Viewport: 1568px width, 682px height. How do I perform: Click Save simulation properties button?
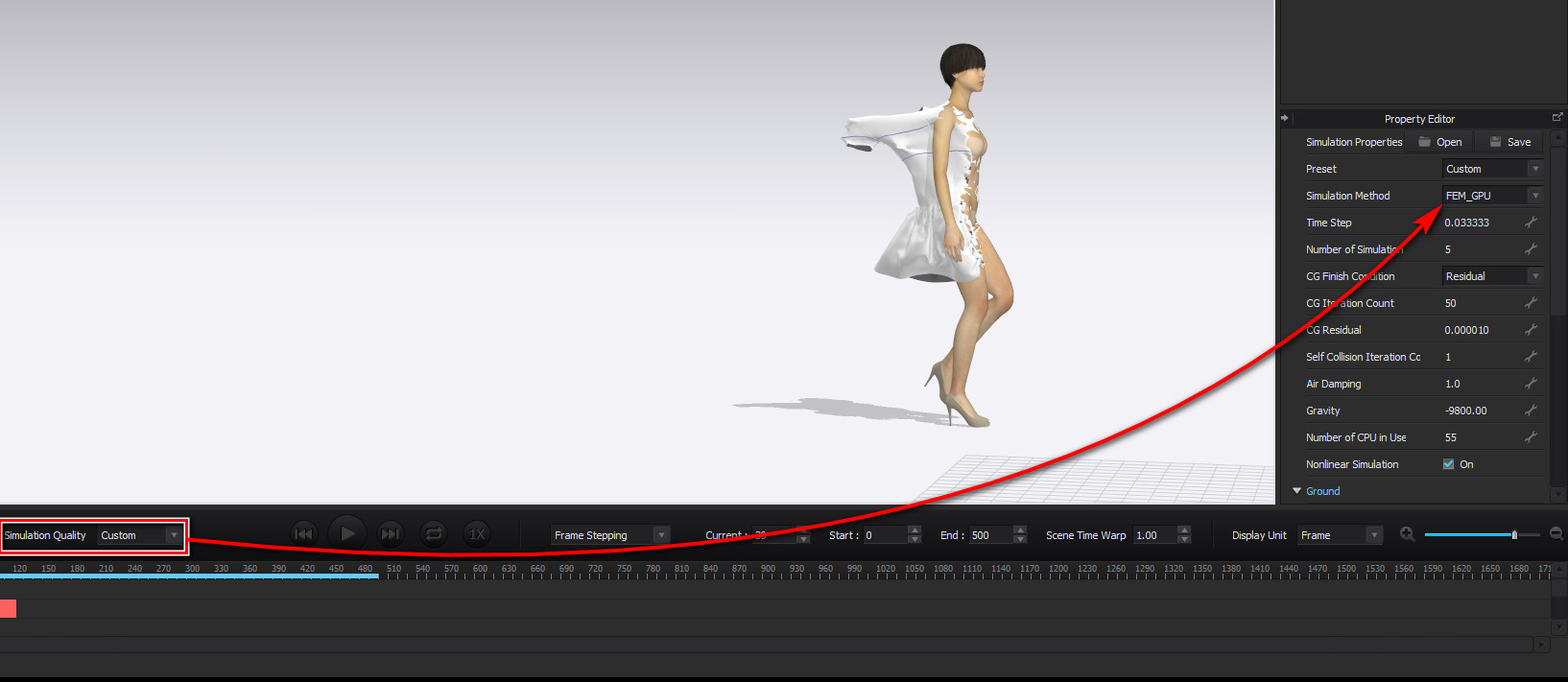coord(1509,142)
